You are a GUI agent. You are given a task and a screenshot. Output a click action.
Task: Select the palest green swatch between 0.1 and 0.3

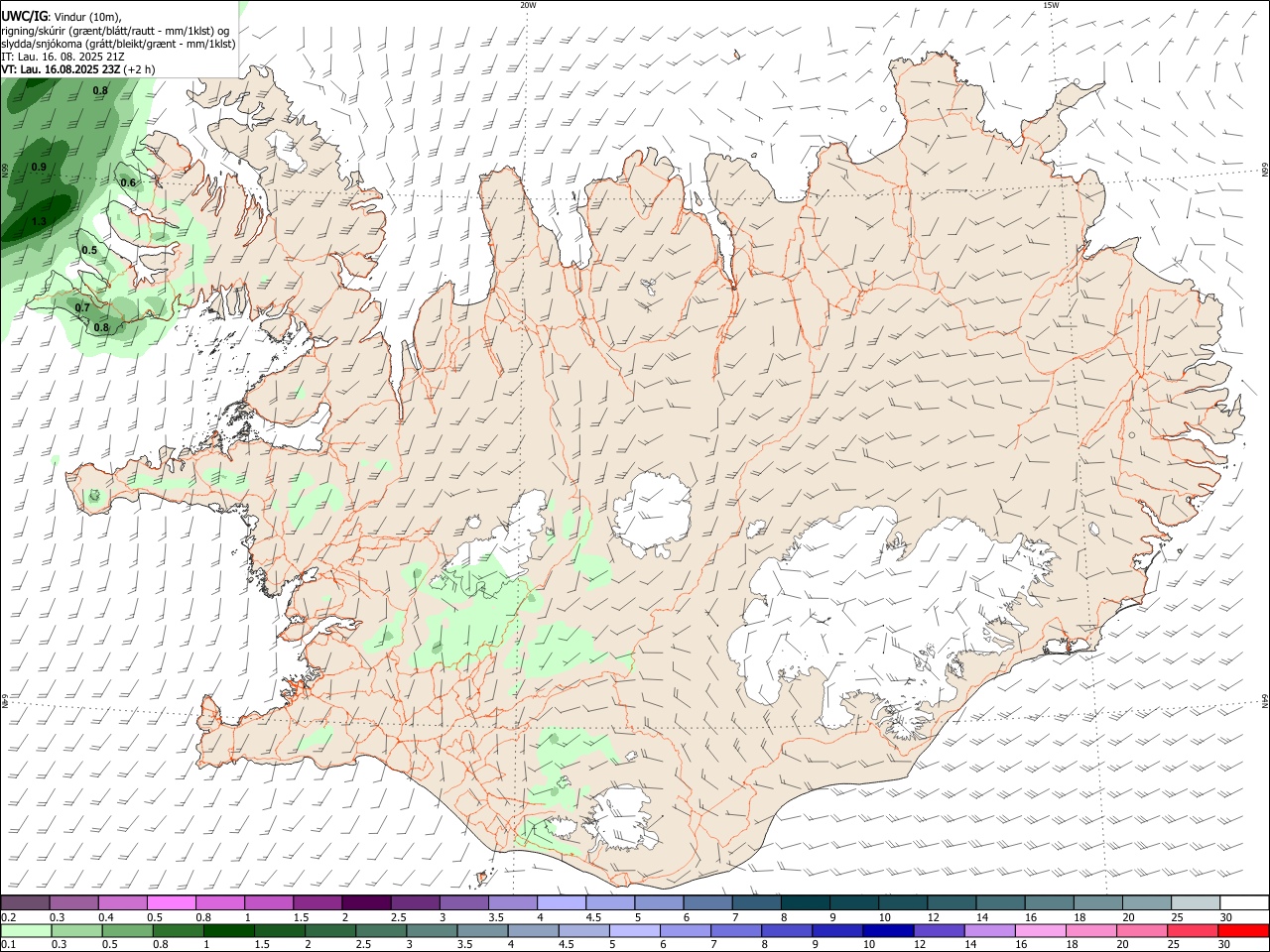(x=26, y=931)
